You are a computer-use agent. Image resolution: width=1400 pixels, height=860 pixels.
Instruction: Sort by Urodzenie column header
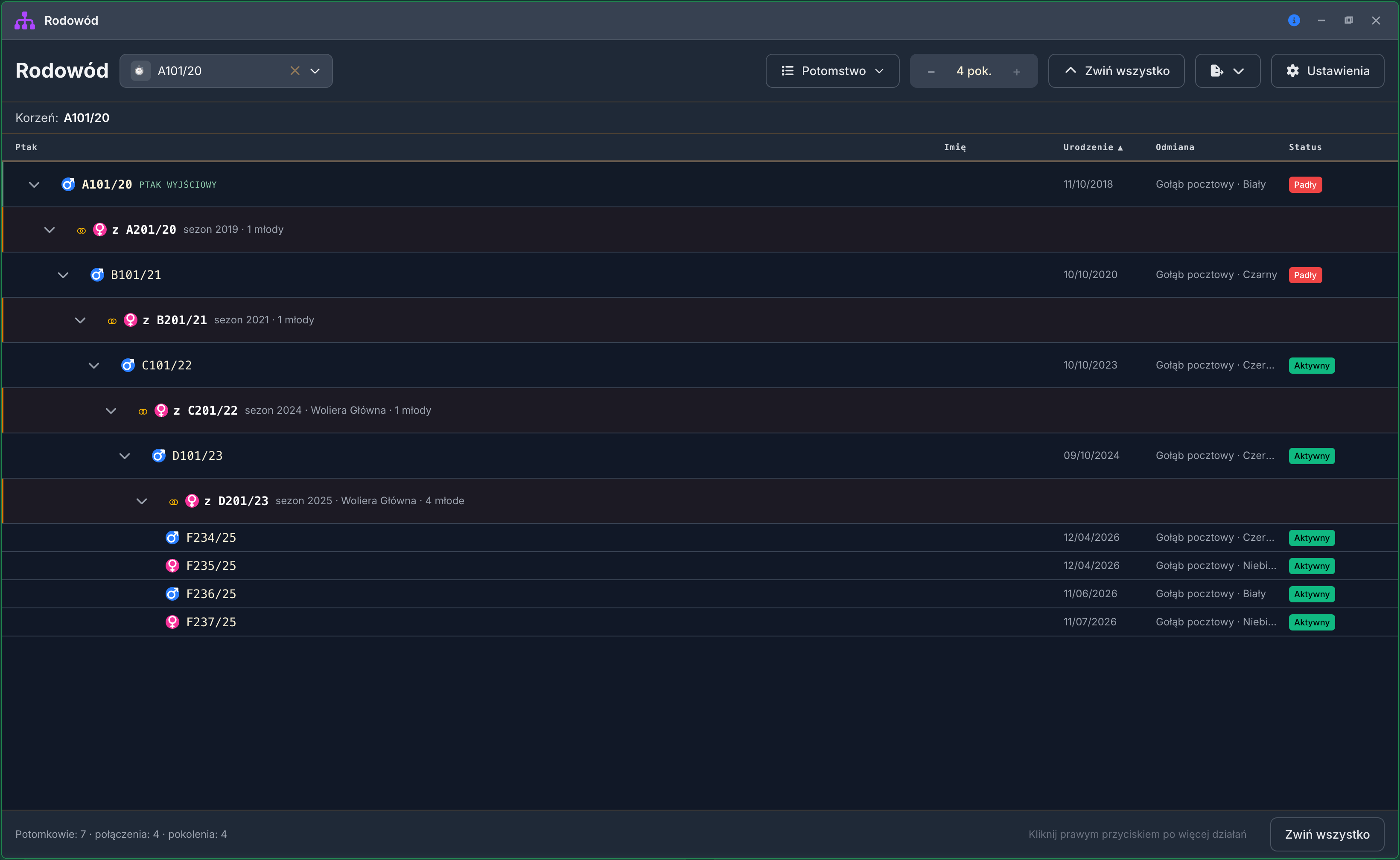pos(1093,147)
